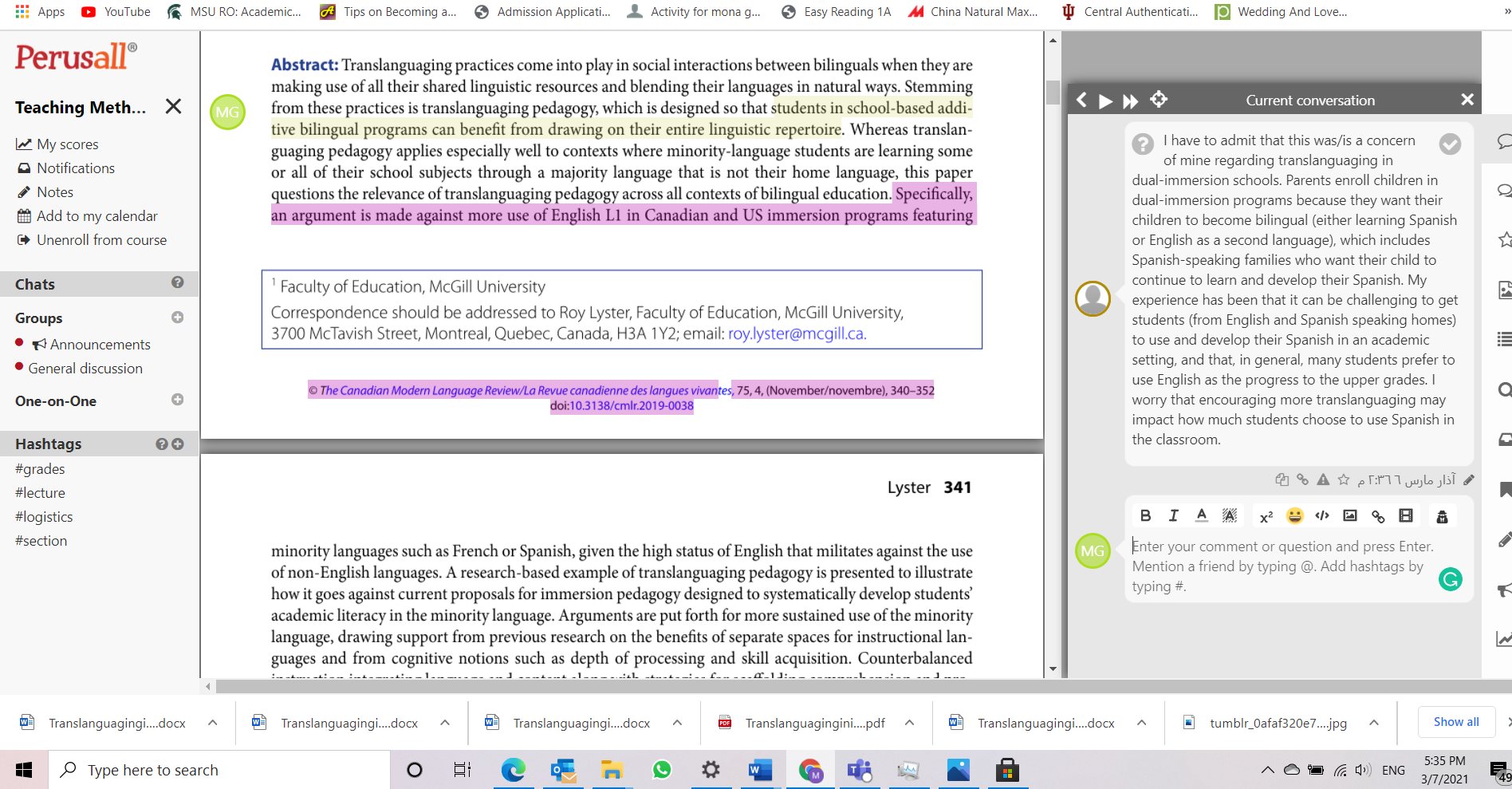Viewport: 1512px width, 789px height.
Task: Add a new hashtag with plus icon
Action: (177, 444)
